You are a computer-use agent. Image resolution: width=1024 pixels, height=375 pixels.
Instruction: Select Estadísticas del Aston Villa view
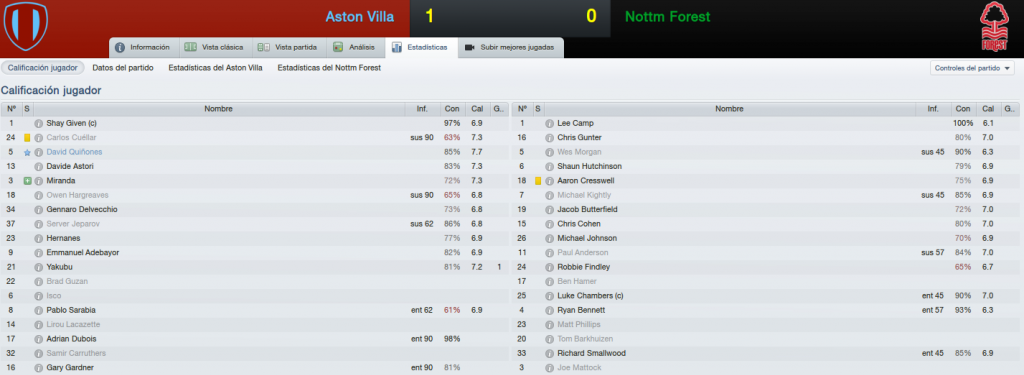pyautogui.click(x=216, y=68)
